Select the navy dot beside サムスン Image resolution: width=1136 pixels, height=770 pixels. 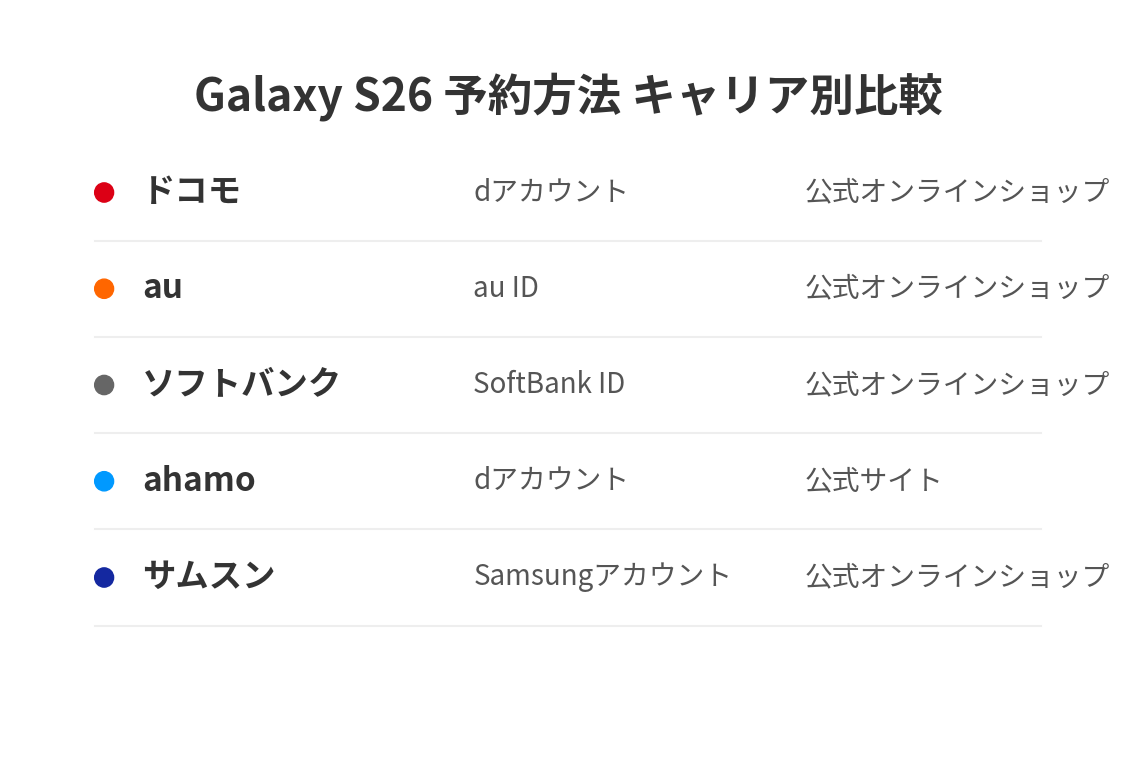click(x=104, y=577)
